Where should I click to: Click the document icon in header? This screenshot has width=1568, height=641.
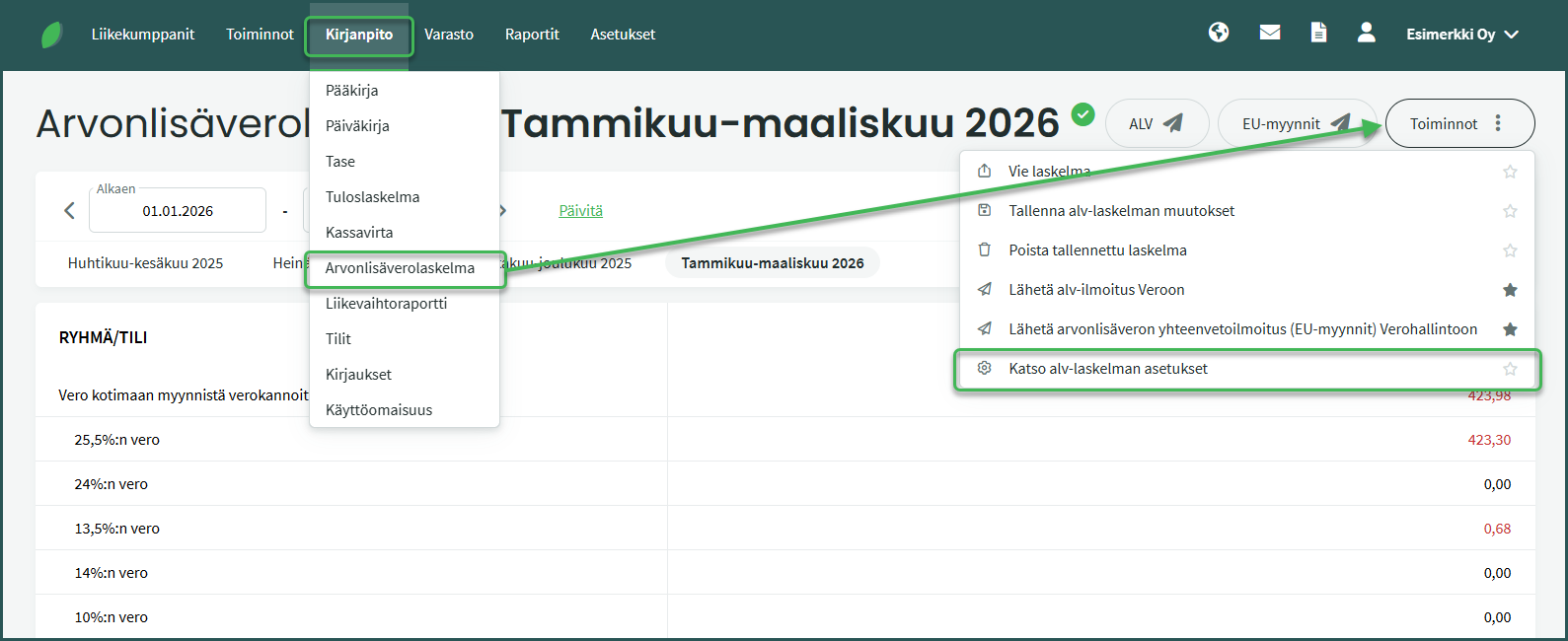tap(1318, 33)
